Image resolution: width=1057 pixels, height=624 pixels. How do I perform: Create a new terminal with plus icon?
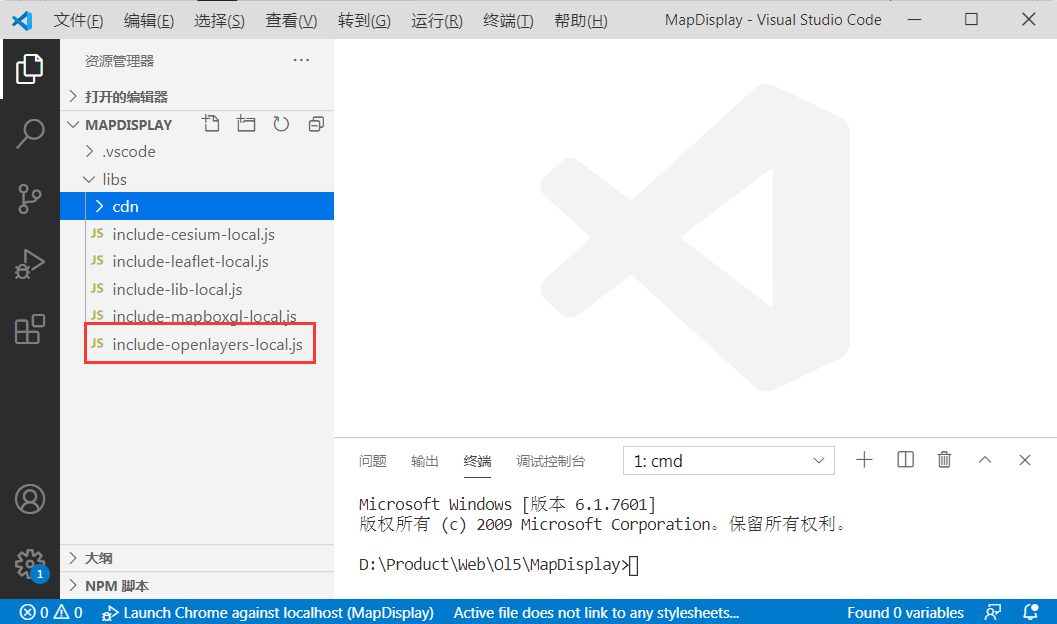coord(864,460)
